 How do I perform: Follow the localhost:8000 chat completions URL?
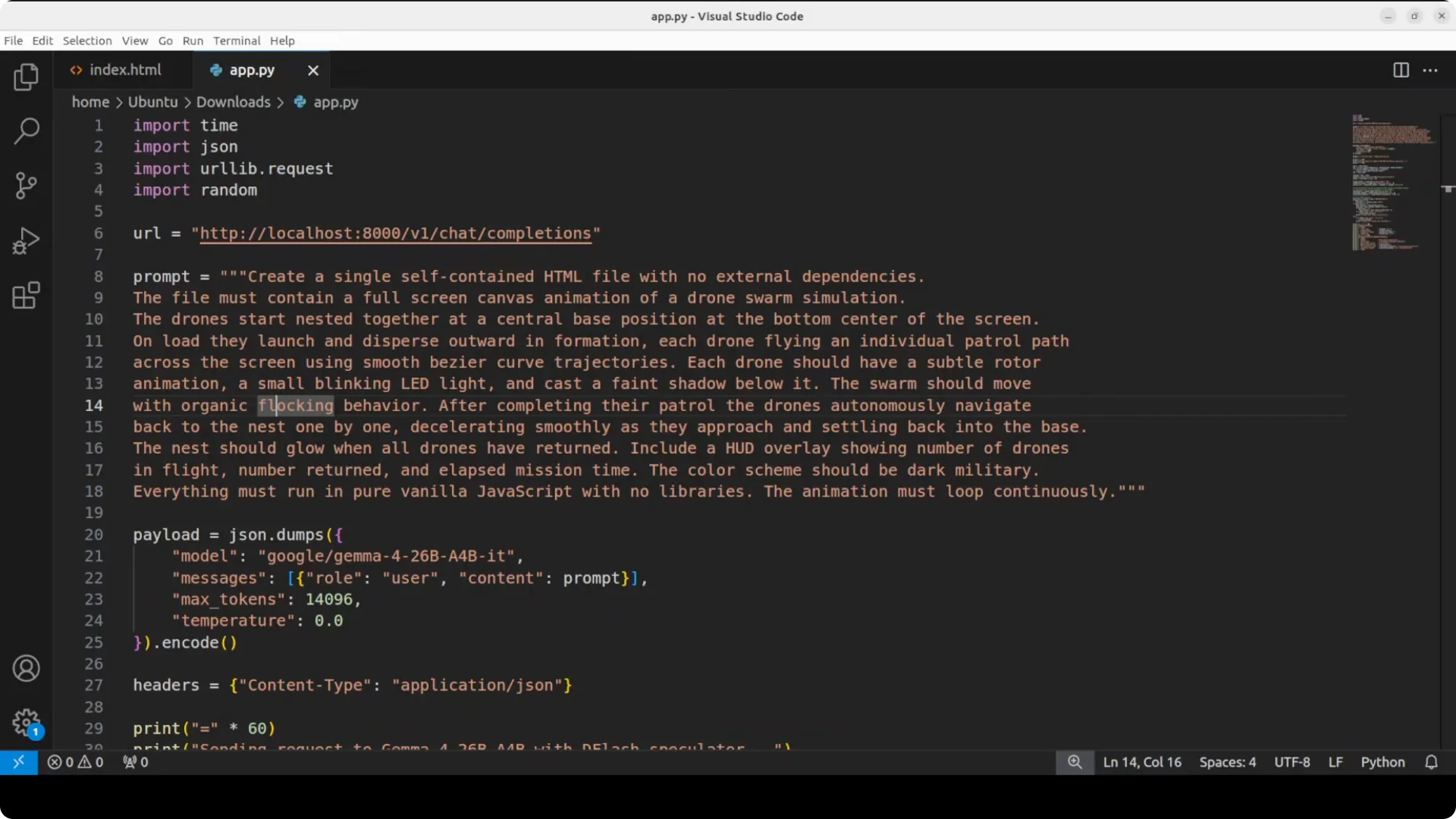tap(395, 234)
